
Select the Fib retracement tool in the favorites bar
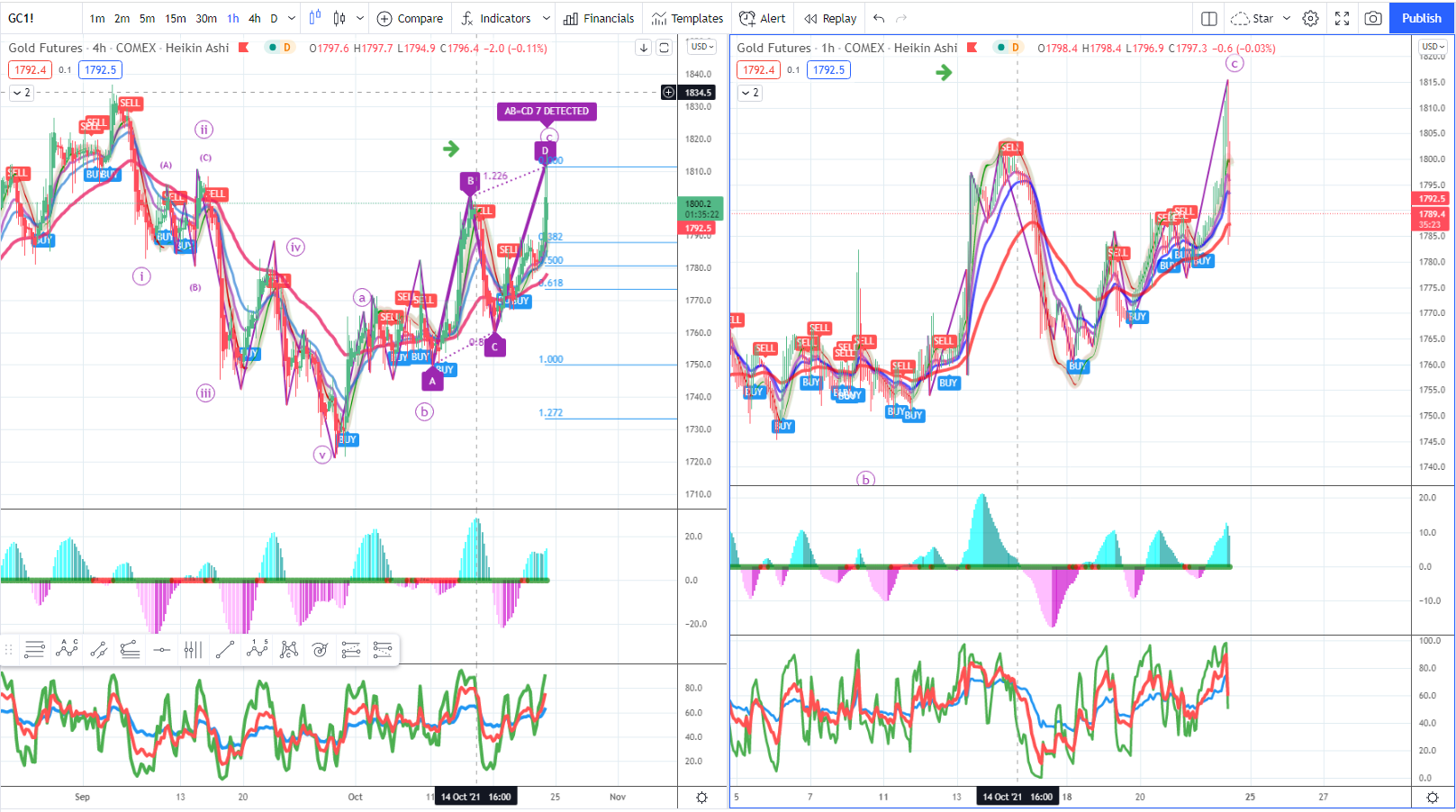tap(35, 649)
